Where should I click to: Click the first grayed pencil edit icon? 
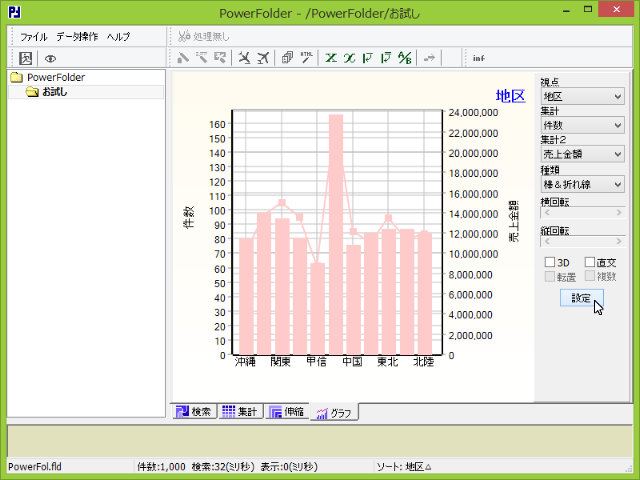(183, 58)
